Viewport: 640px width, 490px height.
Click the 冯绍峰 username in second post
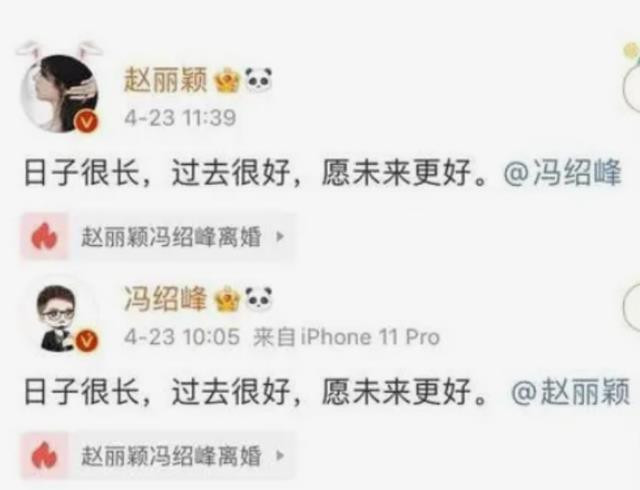point(165,299)
